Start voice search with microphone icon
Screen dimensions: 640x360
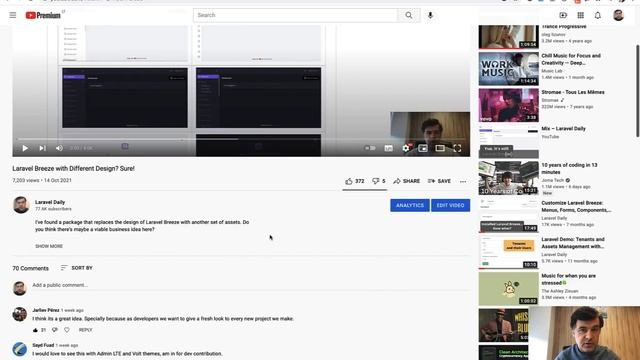tap(430, 15)
